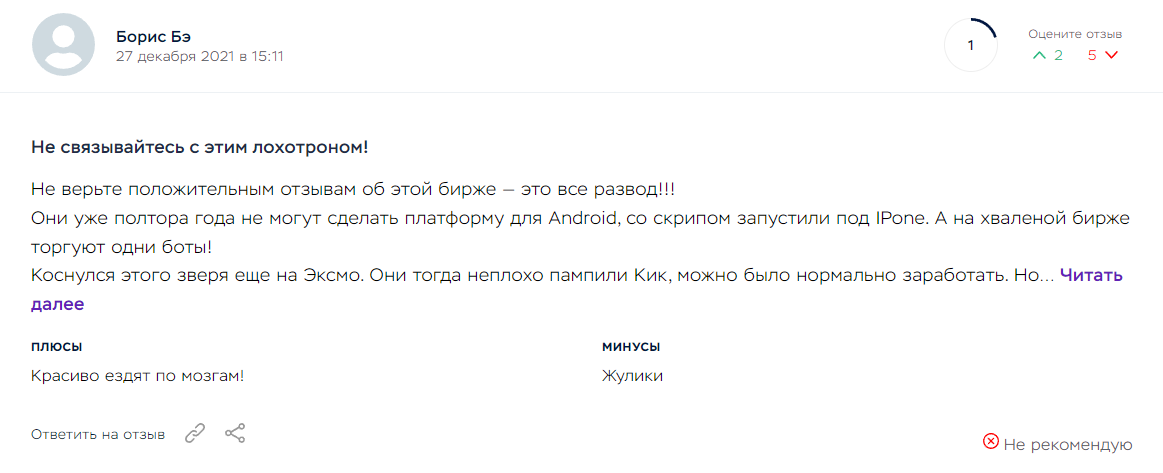The image size is (1163, 473).
Task: Click the green upvote count 2
Action: (1058, 55)
